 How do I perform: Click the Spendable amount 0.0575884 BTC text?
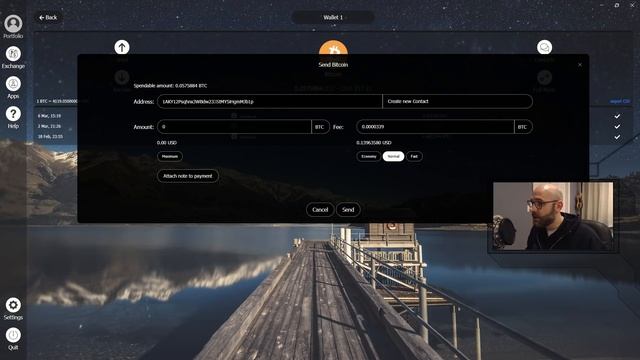[x=170, y=86]
